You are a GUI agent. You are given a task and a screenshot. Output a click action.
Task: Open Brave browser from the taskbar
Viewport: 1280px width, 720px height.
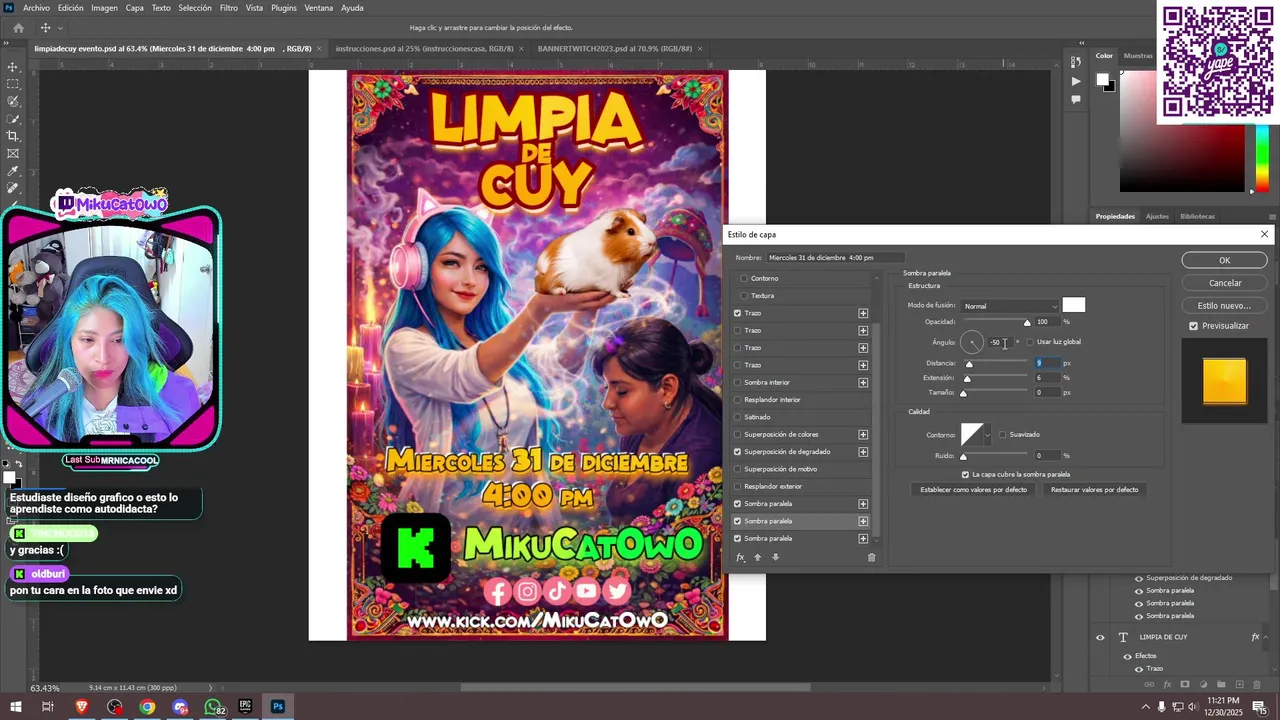click(81, 707)
